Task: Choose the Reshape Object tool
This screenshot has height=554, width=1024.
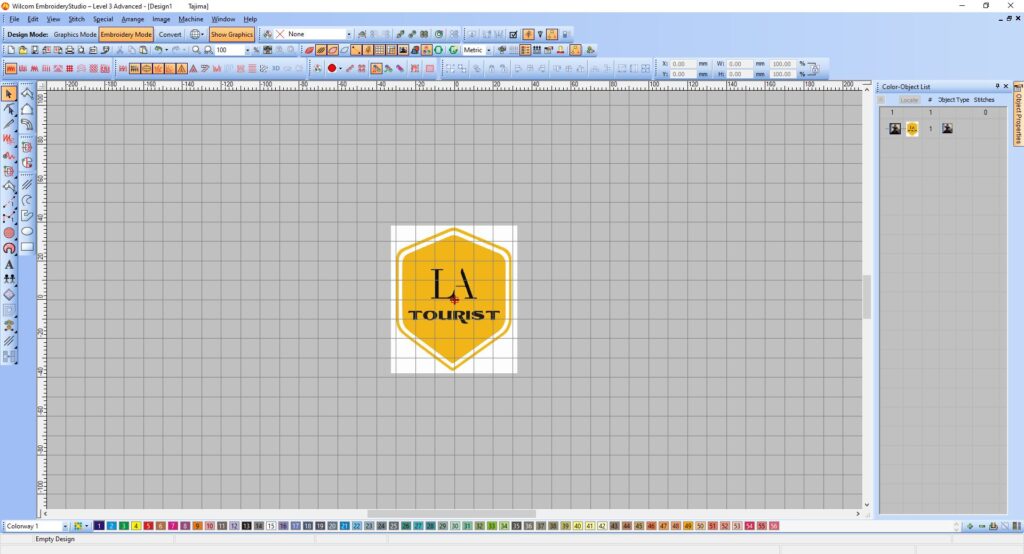Action: click(x=9, y=109)
